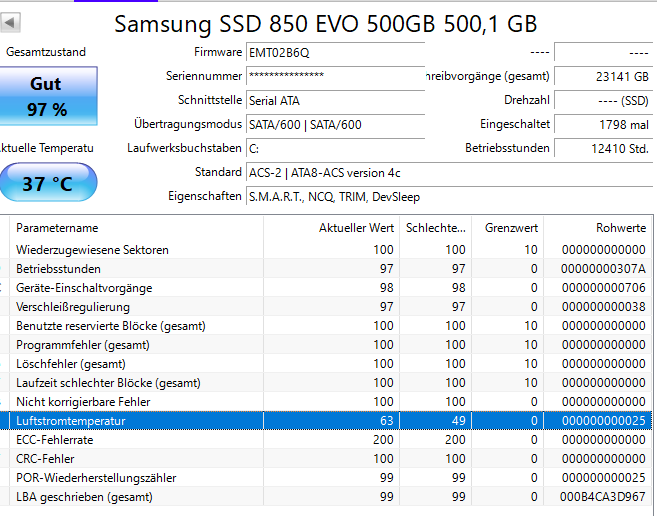Click current value 63 in Luftstromtemperatur row

pos(387,420)
